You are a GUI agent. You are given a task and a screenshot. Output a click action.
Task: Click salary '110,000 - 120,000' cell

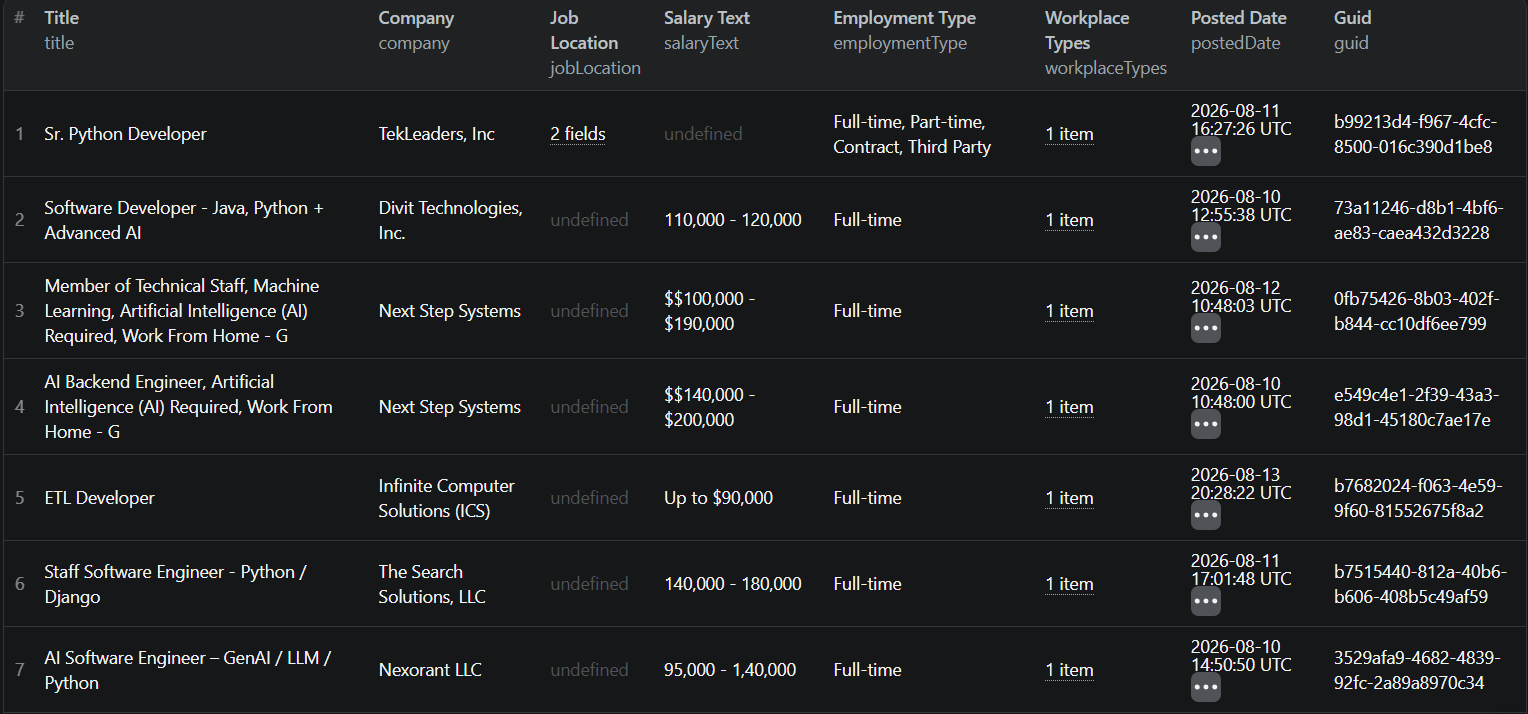(x=733, y=220)
